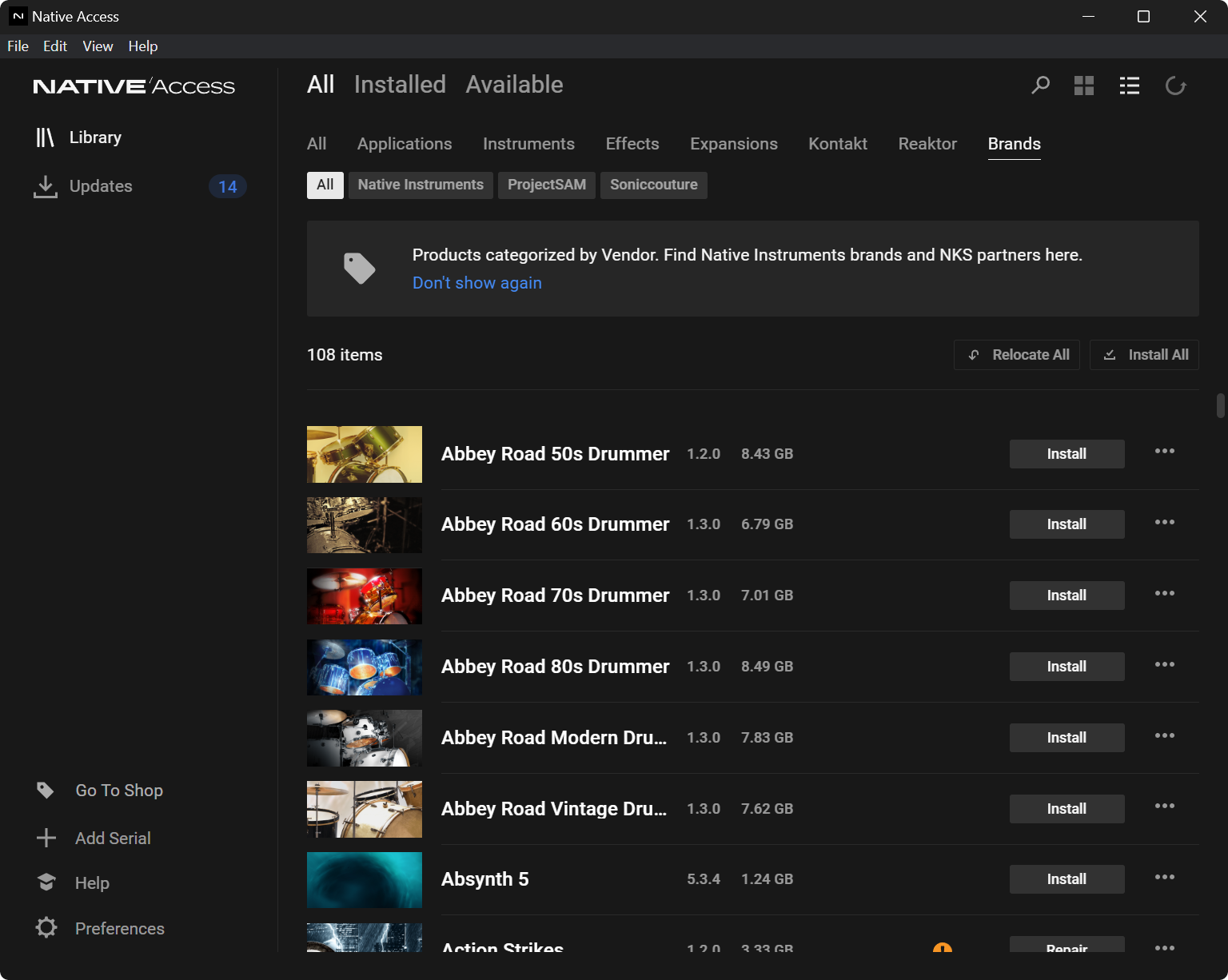The image size is (1228, 980).
Task: Select the Effects category tab
Action: (632, 144)
